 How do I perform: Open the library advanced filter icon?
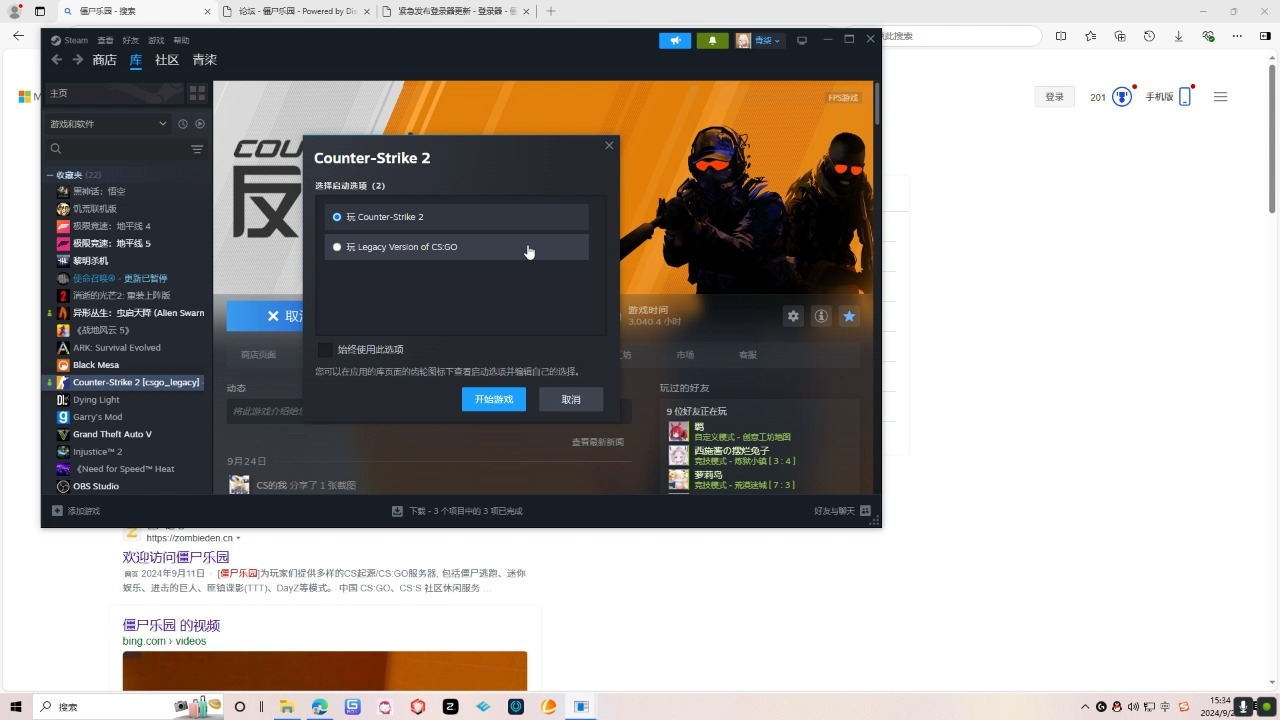[197, 149]
